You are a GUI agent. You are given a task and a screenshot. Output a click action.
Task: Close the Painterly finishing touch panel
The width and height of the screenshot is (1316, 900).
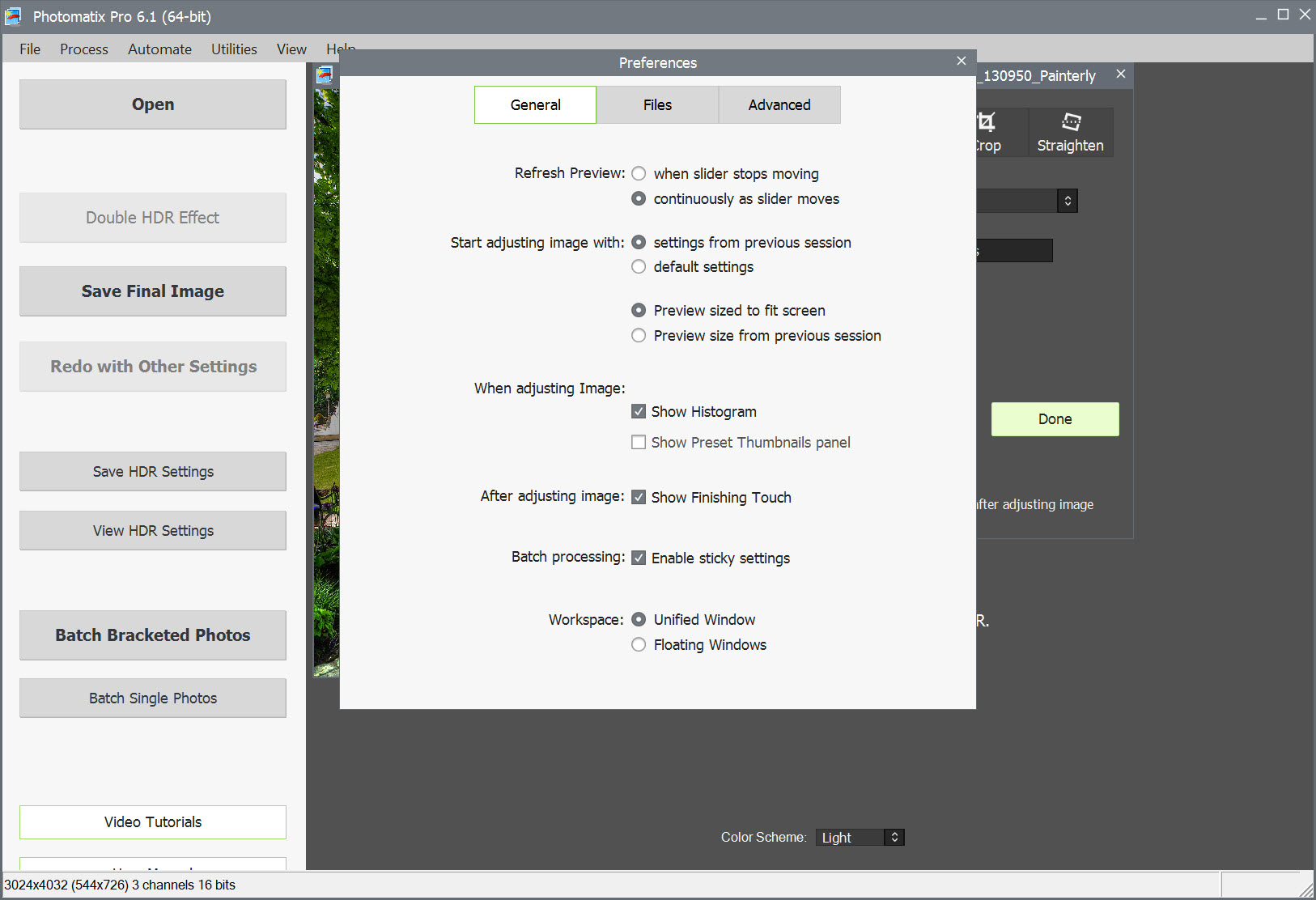(x=1120, y=74)
